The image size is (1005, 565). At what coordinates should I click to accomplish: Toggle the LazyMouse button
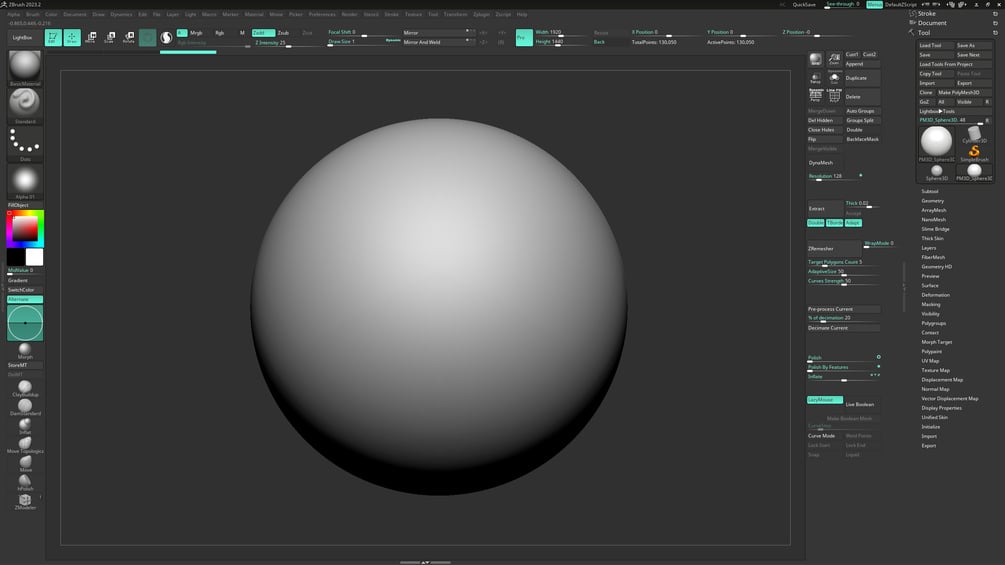824,400
